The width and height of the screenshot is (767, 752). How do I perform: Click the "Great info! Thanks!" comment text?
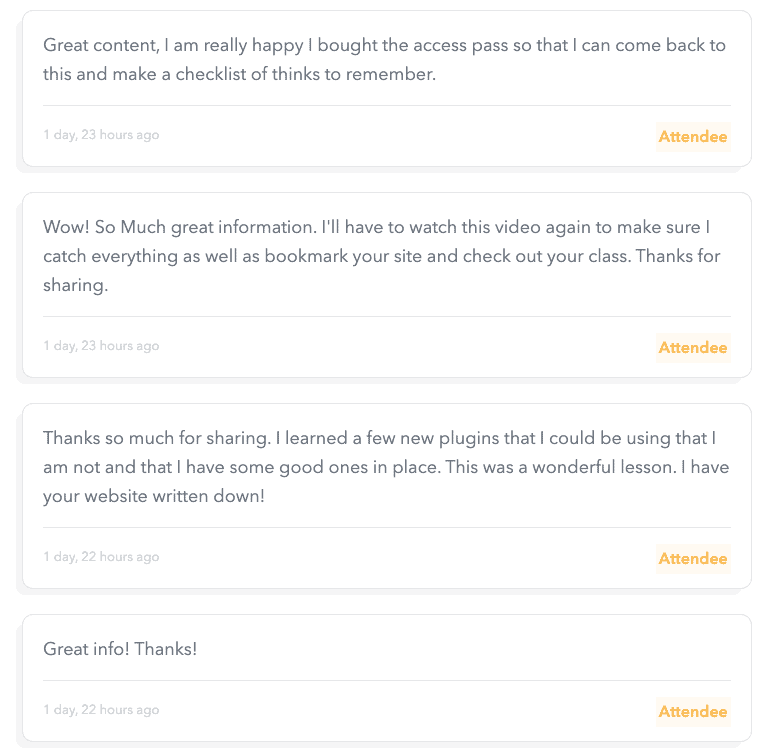(120, 649)
